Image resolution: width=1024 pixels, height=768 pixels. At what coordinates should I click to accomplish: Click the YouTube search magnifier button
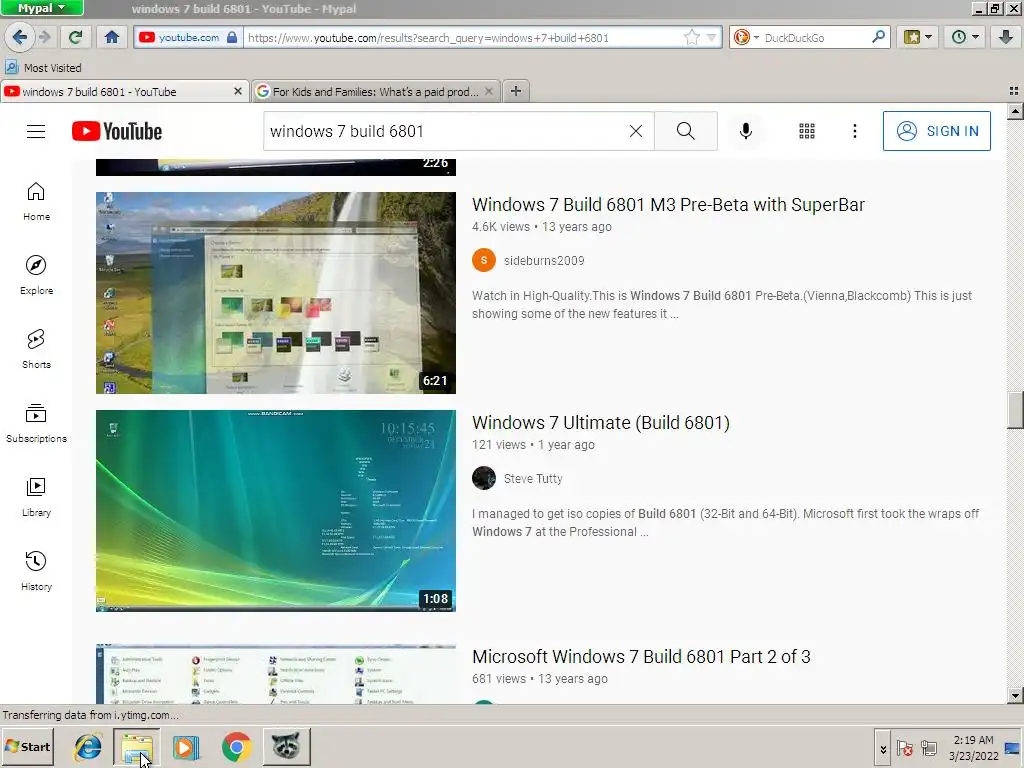click(686, 131)
